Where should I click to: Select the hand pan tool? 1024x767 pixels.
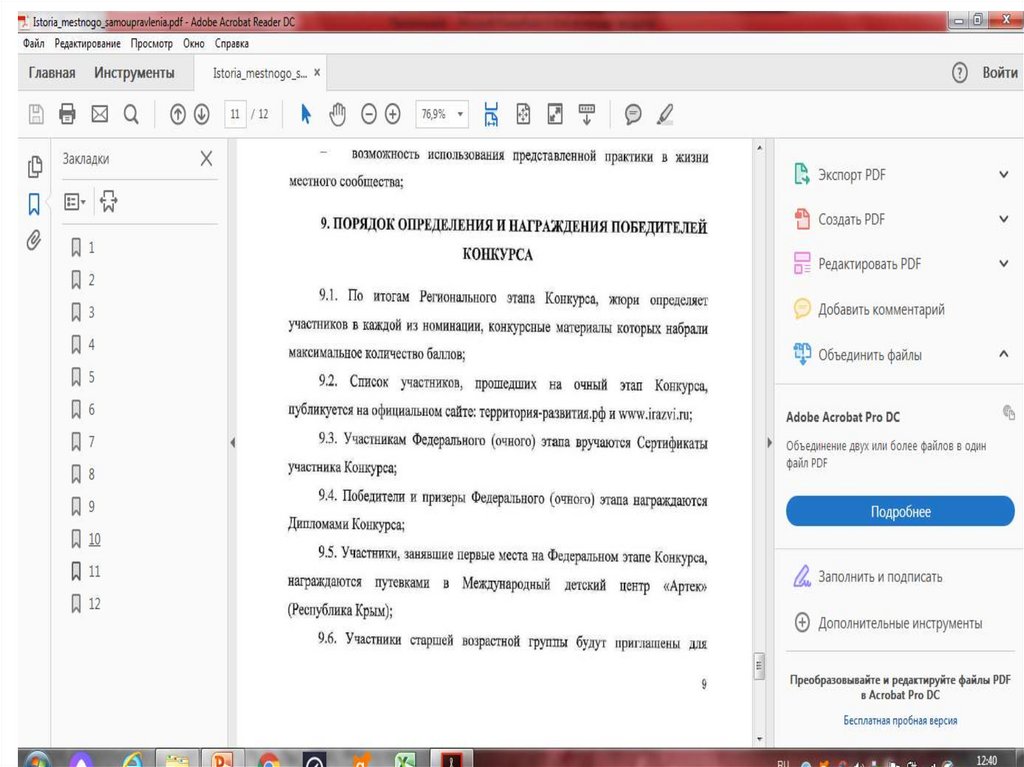click(337, 115)
